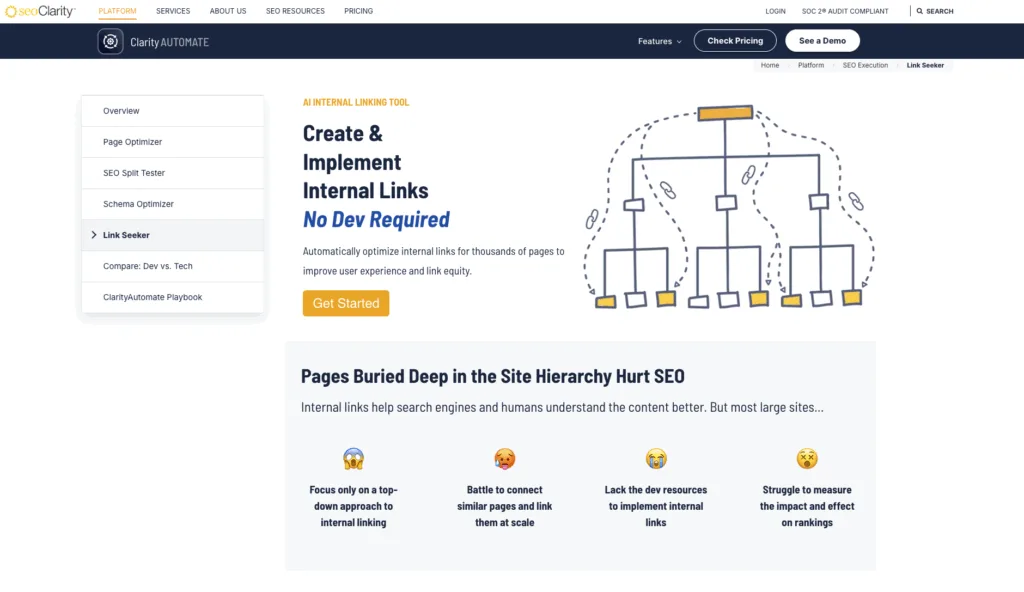Open SEO Split Tester sidebar link
Viewport: 1024px width, 592px height.
(x=134, y=173)
